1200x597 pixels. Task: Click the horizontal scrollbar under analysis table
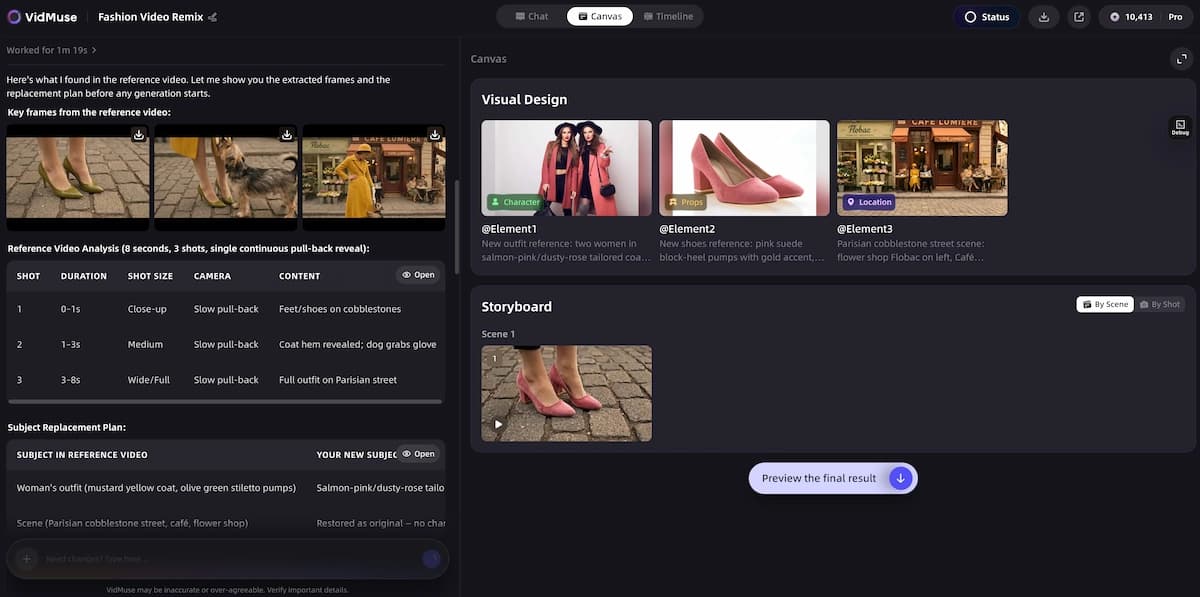click(225, 401)
